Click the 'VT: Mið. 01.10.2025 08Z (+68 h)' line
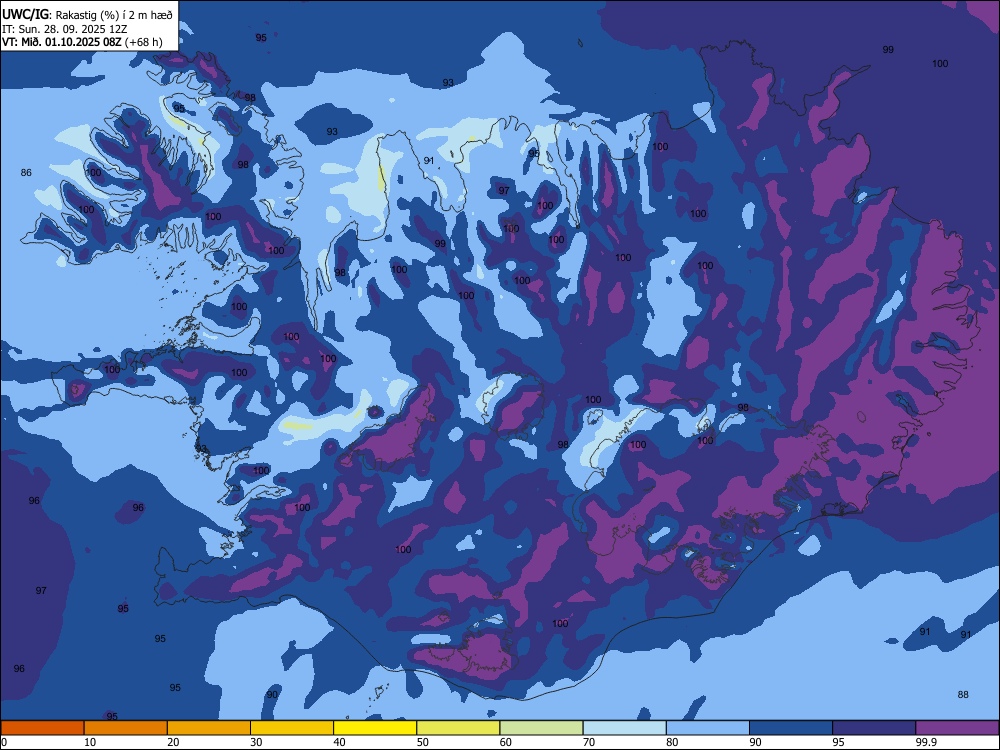1000x750 pixels. (x=82, y=42)
